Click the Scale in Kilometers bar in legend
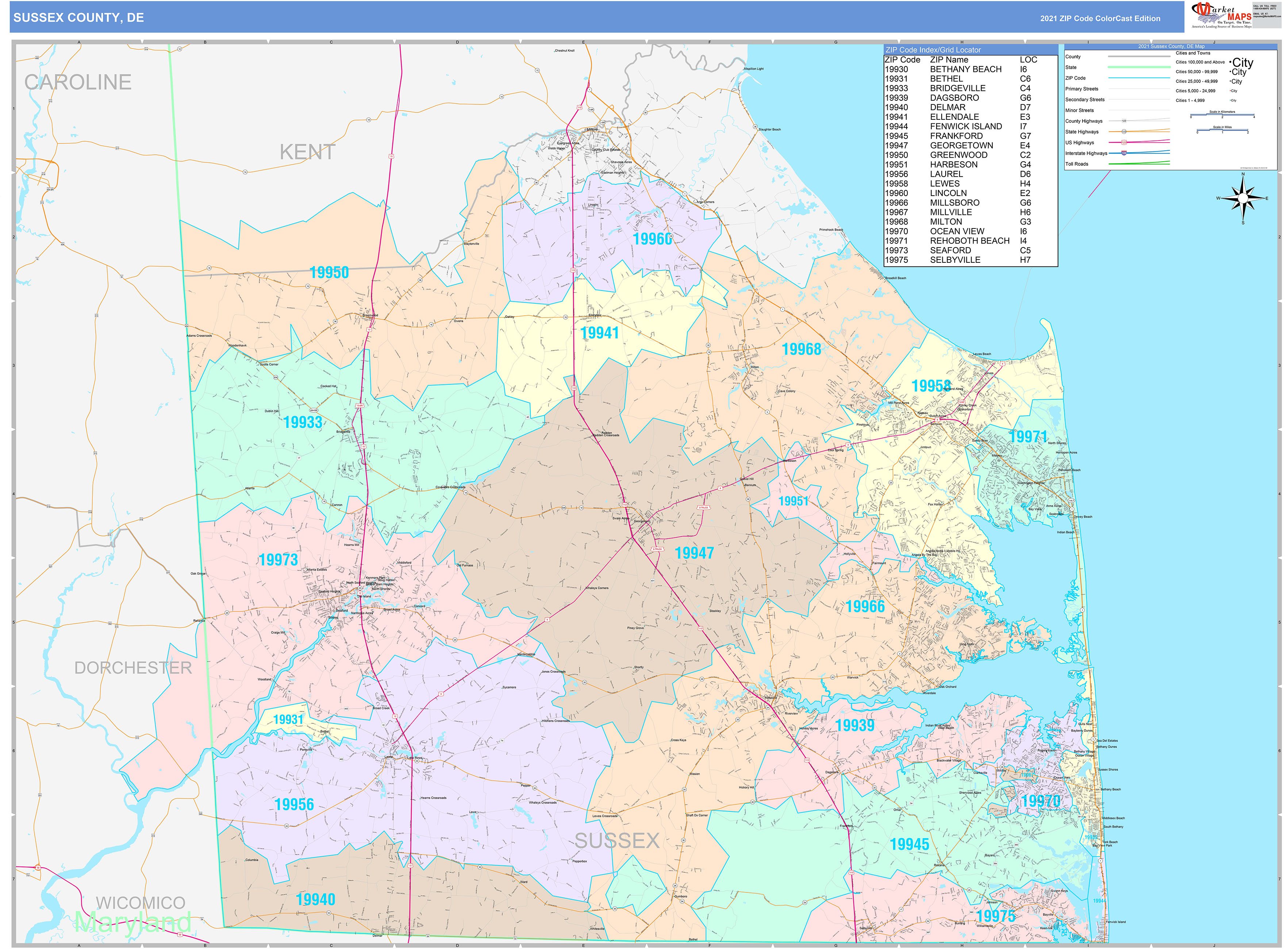This screenshot has width=1288, height=949. (1223, 114)
